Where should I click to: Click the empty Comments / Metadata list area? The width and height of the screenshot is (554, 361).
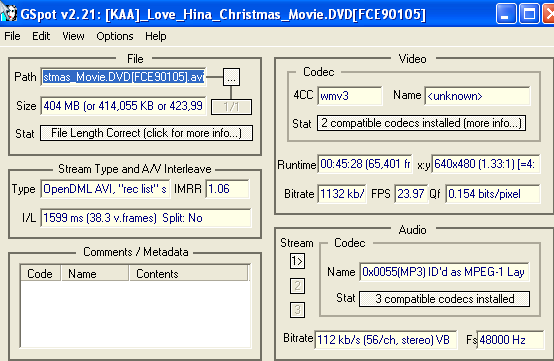135,314
